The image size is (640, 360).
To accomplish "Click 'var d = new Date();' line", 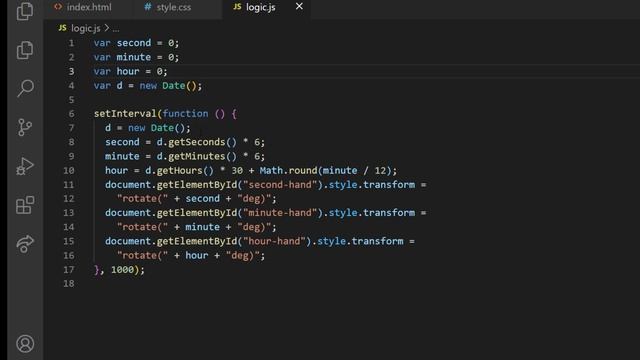I will [148, 86].
